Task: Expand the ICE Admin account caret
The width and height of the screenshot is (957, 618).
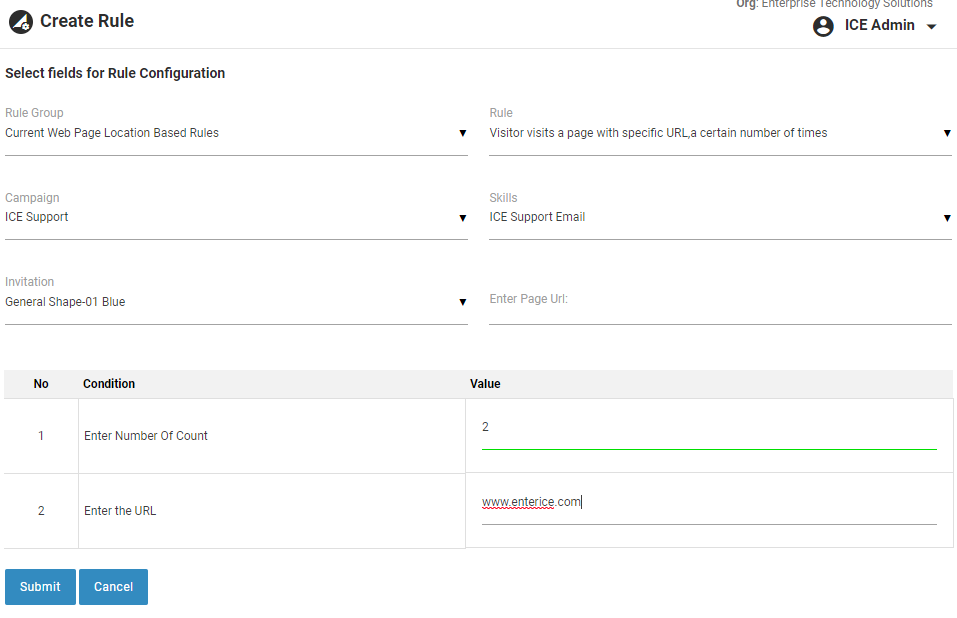Action: (x=932, y=27)
